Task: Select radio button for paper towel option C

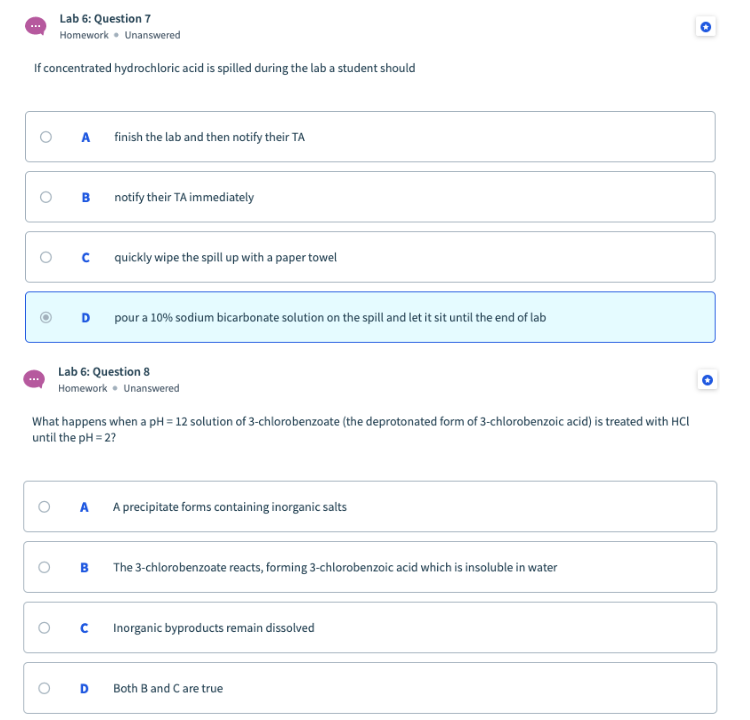Action: coord(46,257)
